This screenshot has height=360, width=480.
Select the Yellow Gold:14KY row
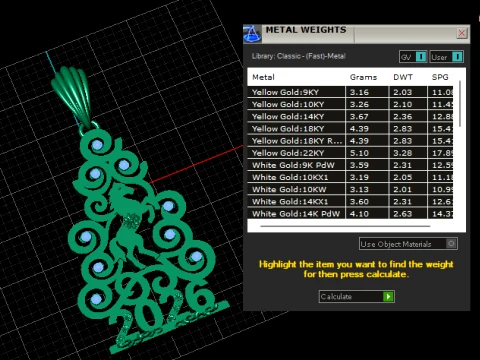(350, 116)
